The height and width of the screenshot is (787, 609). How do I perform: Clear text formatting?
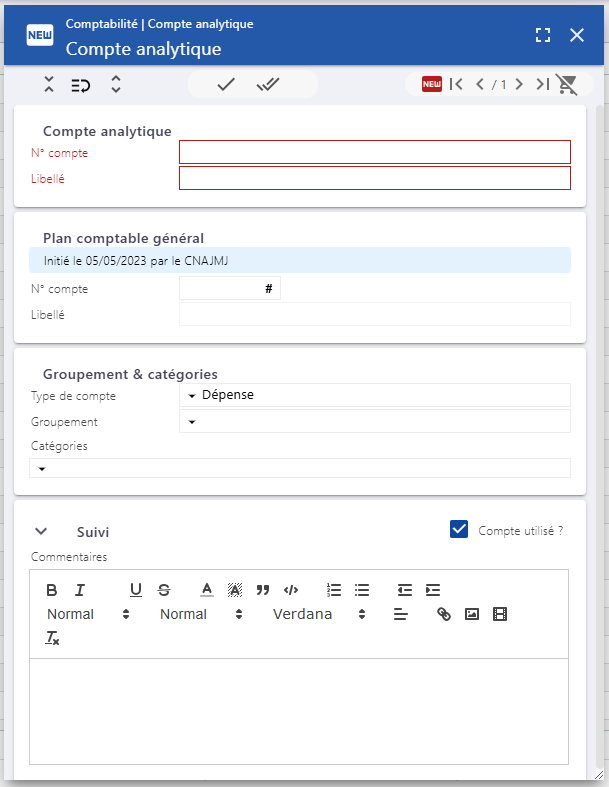(52, 638)
